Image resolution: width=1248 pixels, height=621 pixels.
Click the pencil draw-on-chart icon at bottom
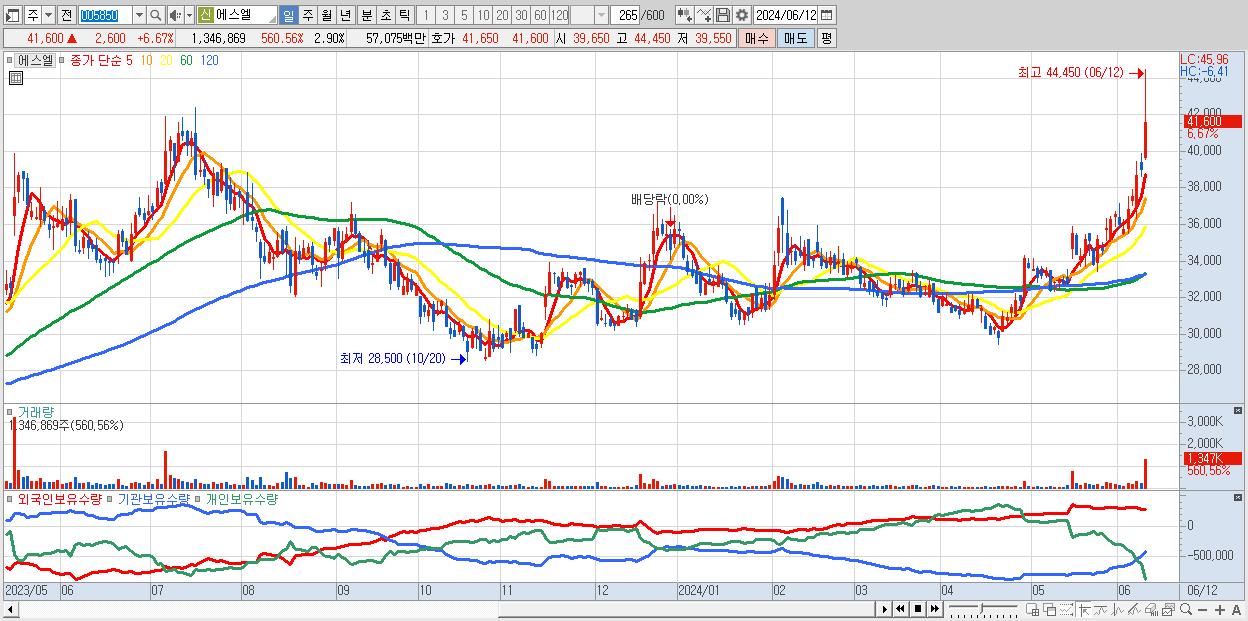pyautogui.click(x=1134, y=609)
